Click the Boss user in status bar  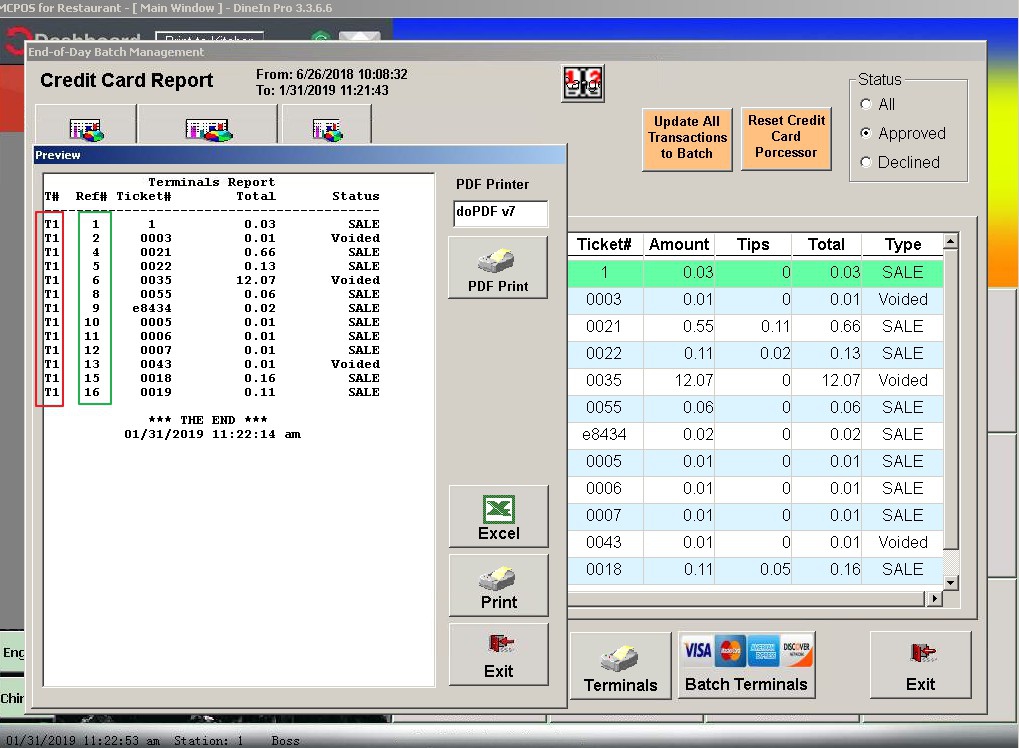click(285, 741)
